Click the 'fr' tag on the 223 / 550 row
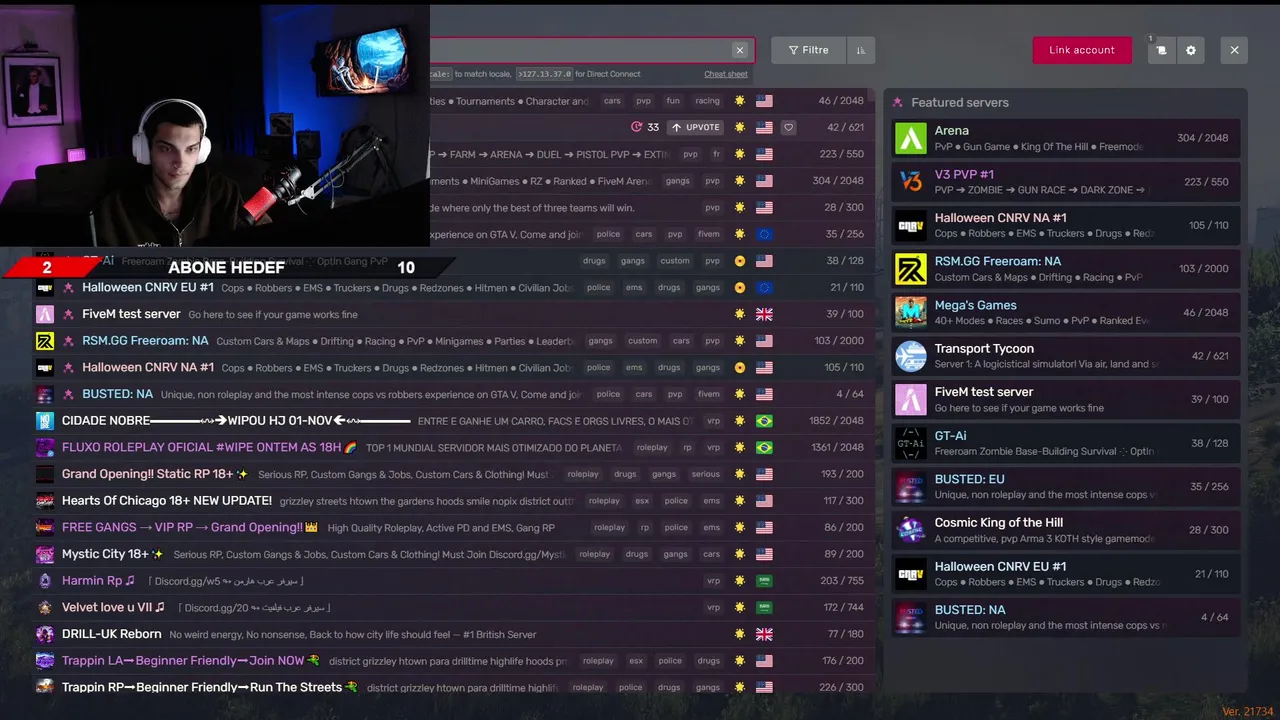 point(716,154)
